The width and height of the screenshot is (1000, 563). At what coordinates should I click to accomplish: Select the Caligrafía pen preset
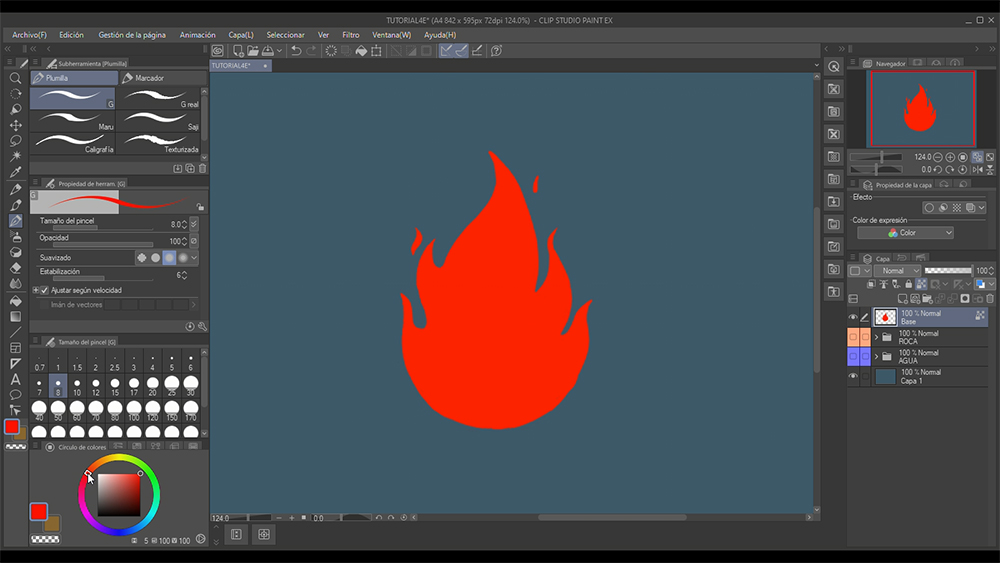pos(73,142)
